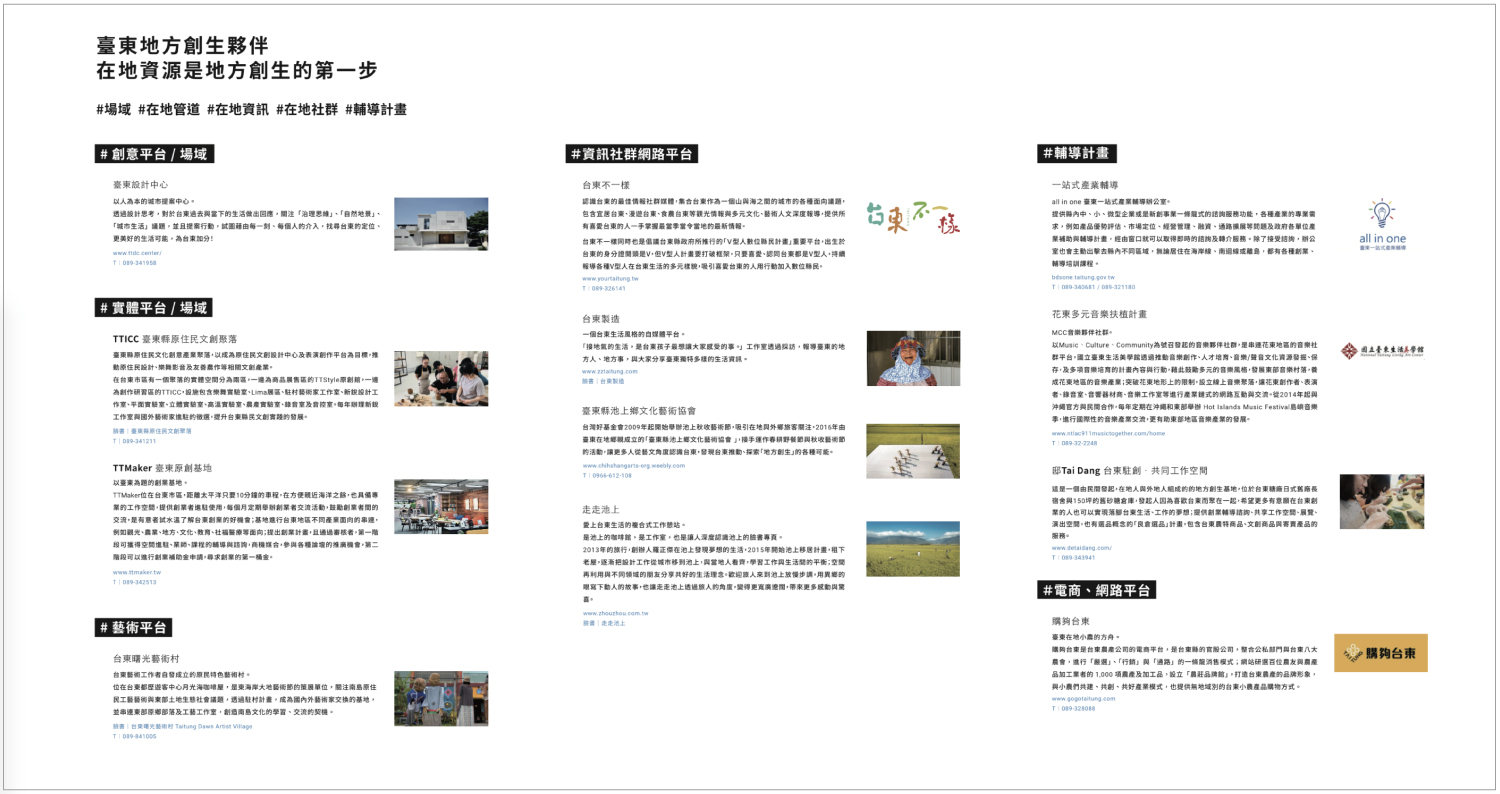Select the #創意平台 / 場域 section header
The height and width of the screenshot is (794, 1500).
pyautogui.click(x=154, y=154)
